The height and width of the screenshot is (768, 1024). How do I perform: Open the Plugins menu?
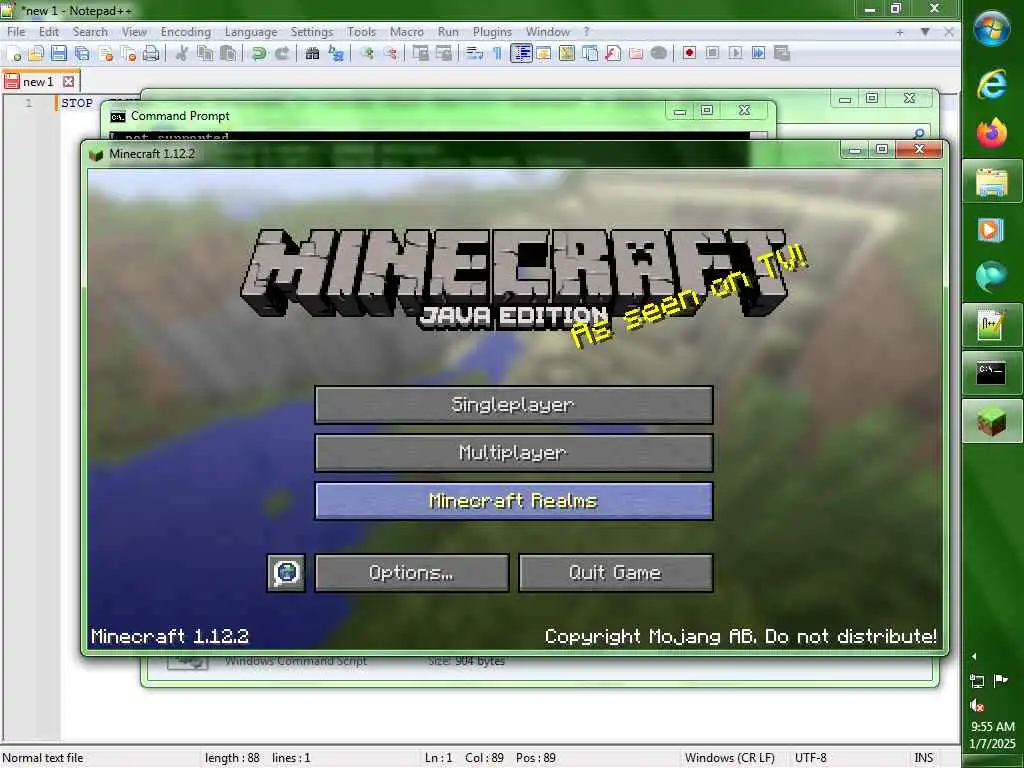tap(492, 31)
